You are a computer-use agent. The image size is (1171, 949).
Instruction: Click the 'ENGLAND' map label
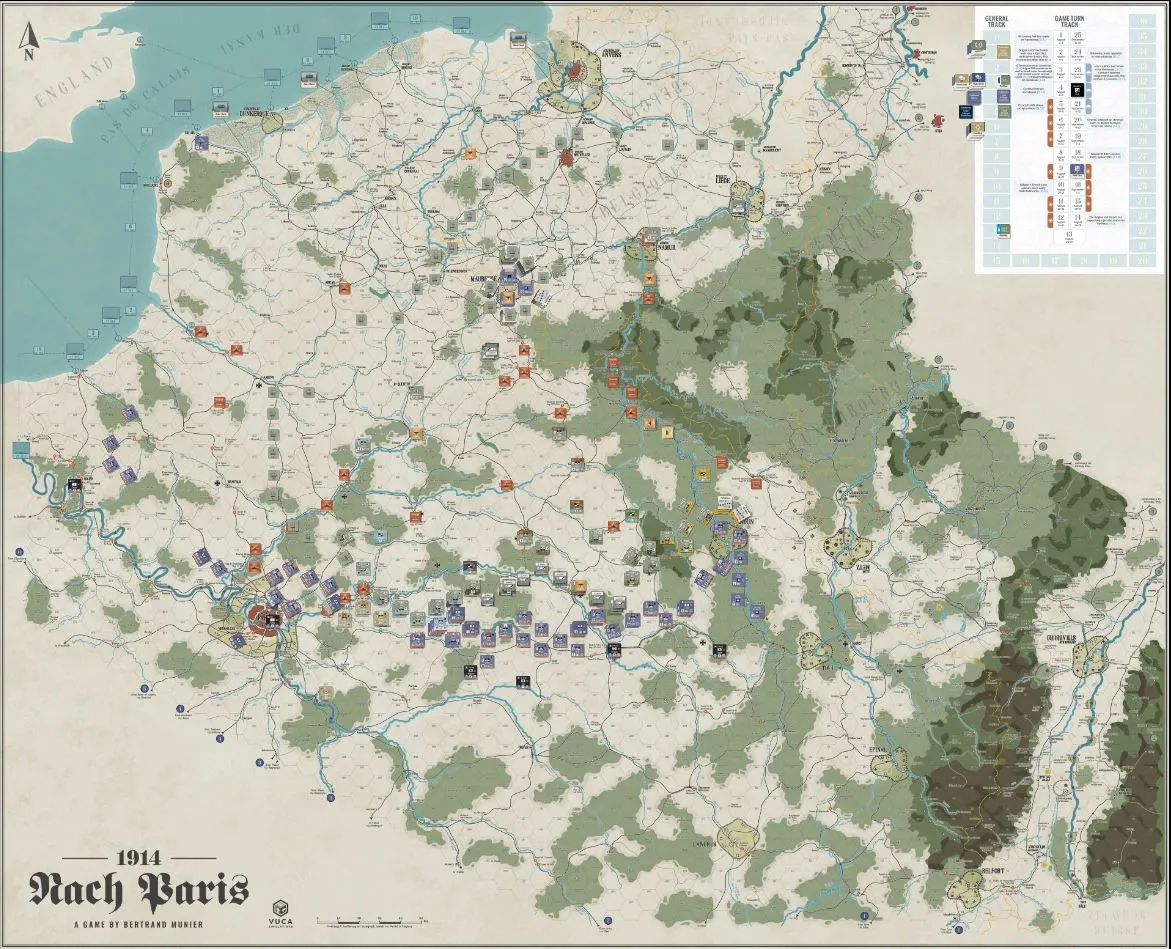(x=74, y=81)
